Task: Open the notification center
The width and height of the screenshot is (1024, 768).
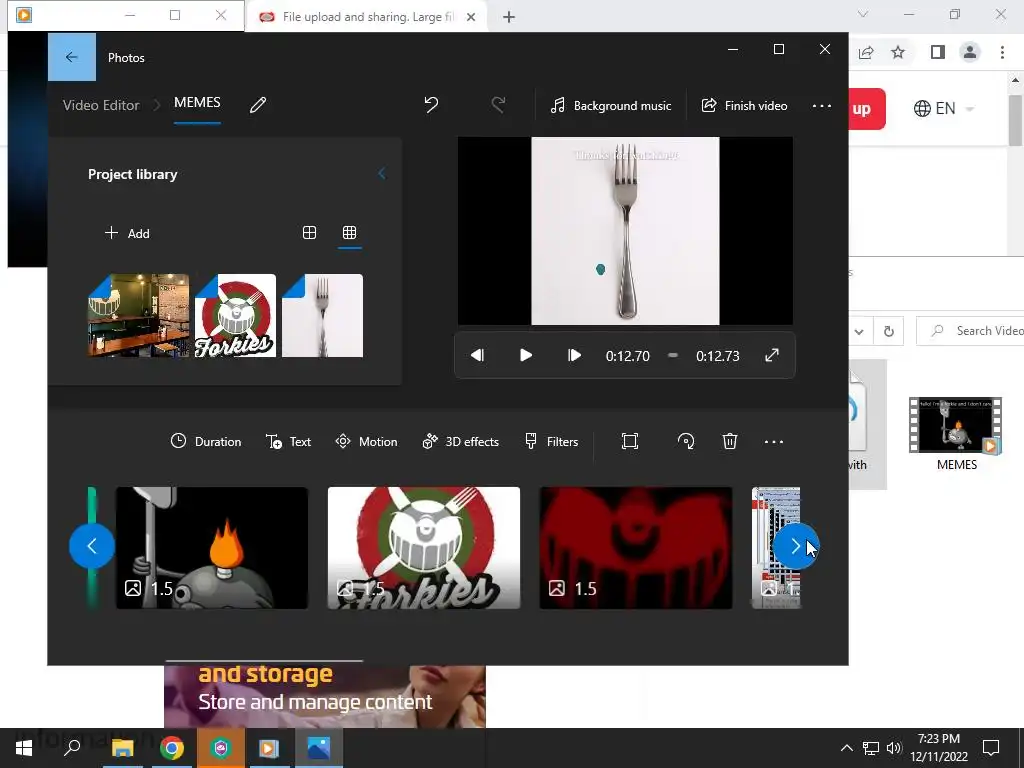Action: pyautogui.click(x=991, y=748)
